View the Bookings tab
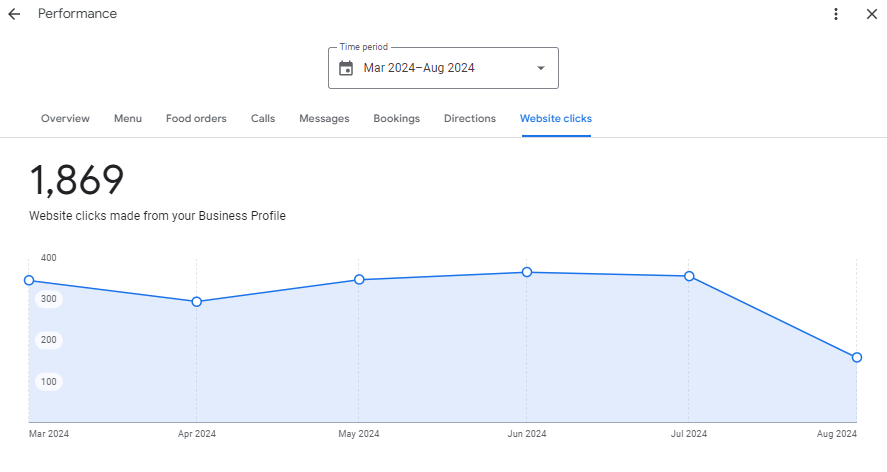887x472 pixels. click(396, 118)
